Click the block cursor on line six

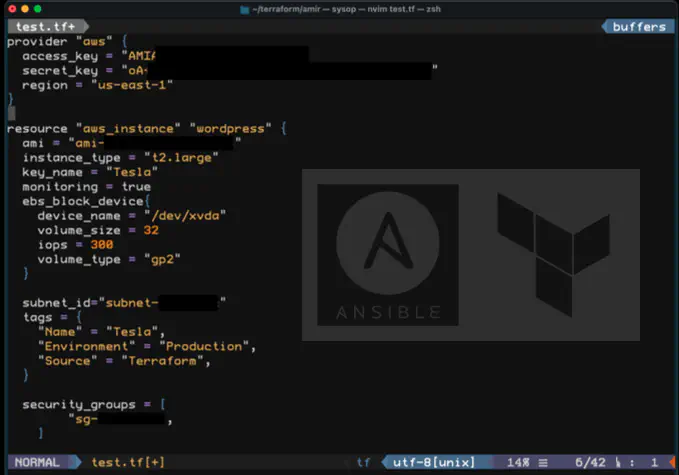click(x=12, y=114)
